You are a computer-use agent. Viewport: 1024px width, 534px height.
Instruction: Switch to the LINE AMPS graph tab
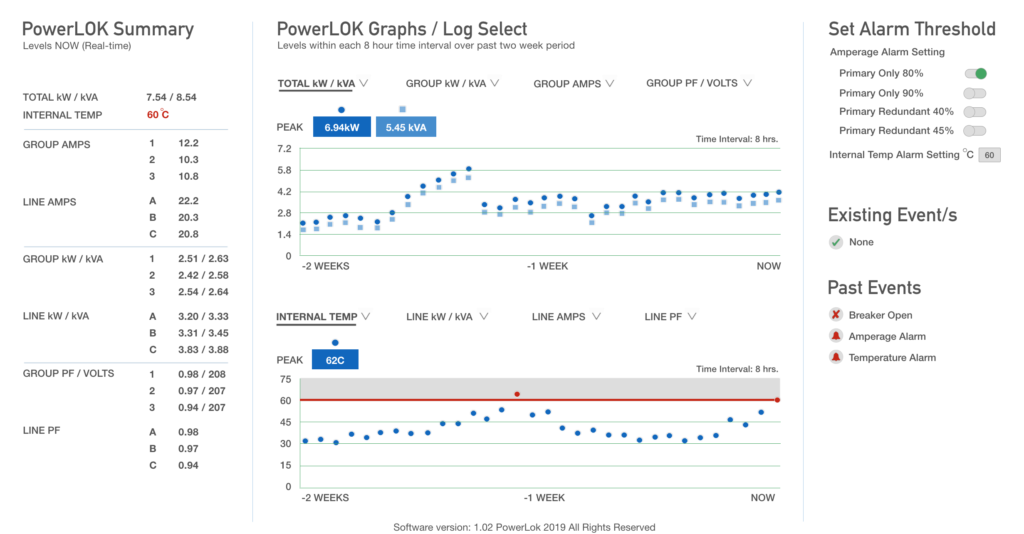click(x=558, y=317)
